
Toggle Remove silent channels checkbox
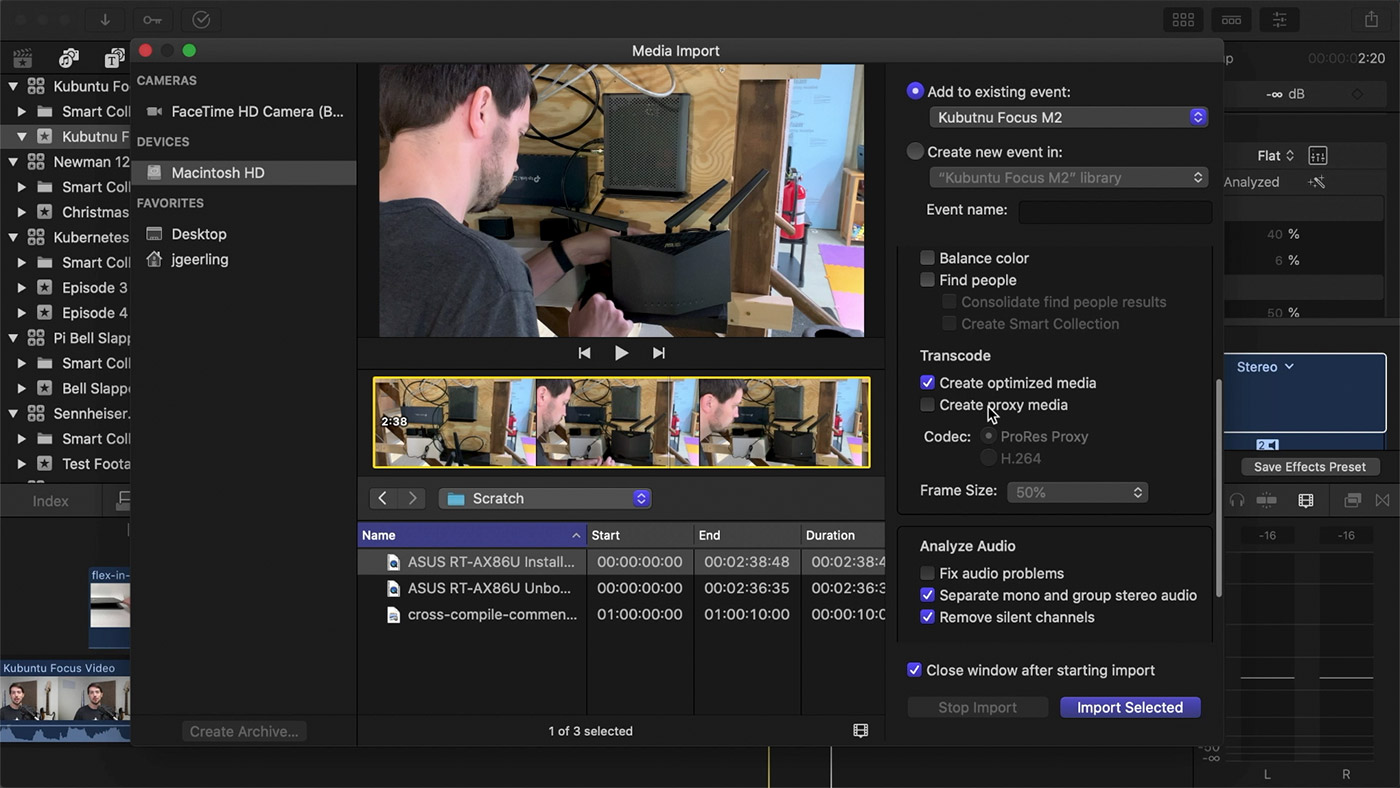pyautogui.click(x=927, y=617)
